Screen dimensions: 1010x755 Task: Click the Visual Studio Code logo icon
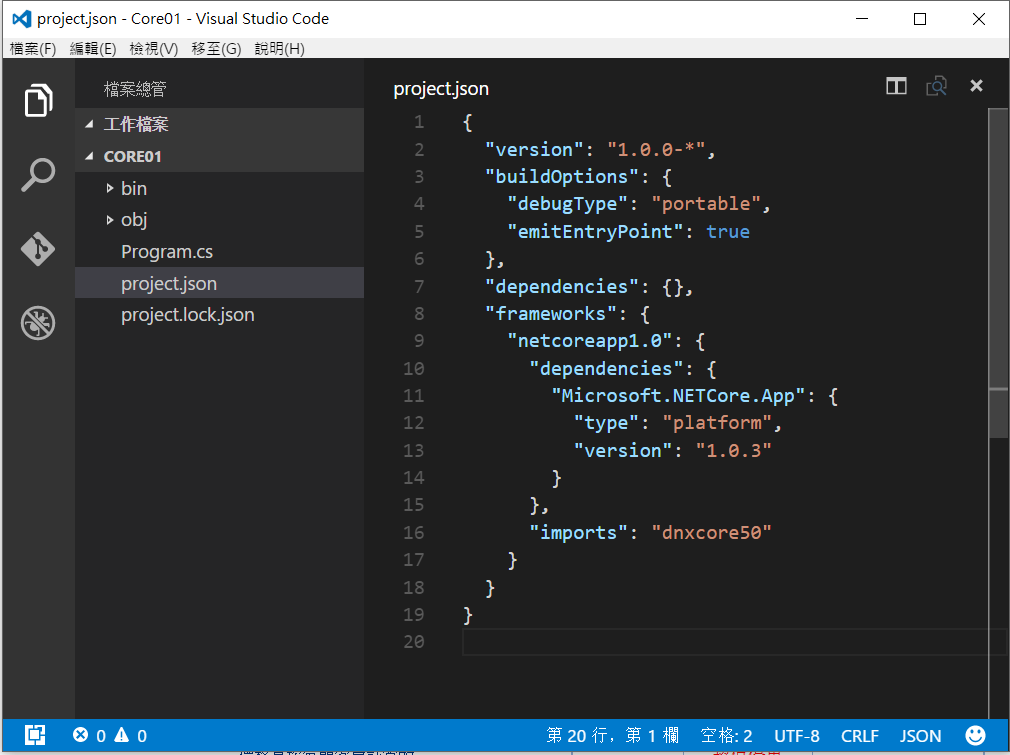coord(21,19)
